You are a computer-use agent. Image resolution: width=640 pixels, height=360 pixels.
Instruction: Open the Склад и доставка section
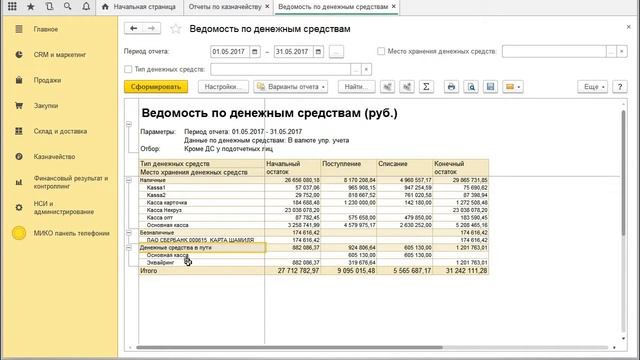(x=60, y=131)
